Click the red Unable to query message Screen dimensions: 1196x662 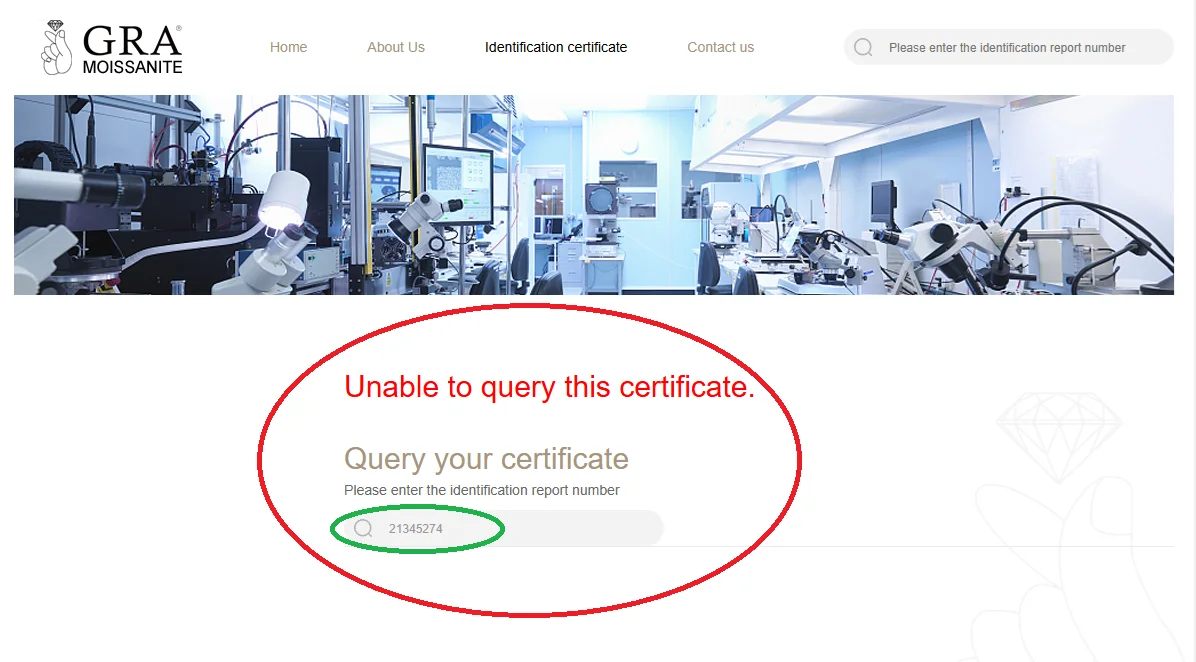tap(549, 387)
